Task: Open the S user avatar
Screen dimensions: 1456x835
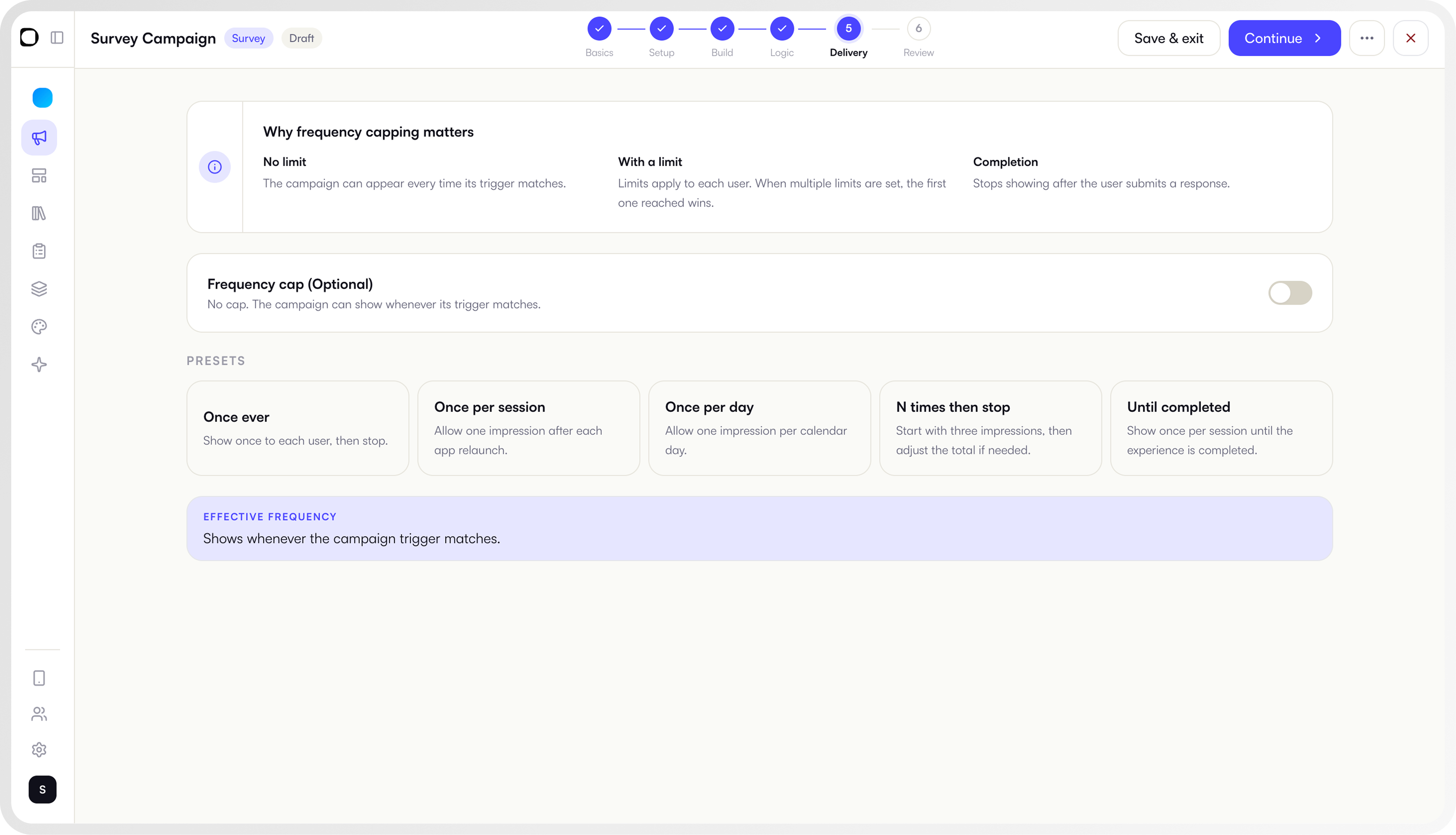Action: tap(43, 789)
